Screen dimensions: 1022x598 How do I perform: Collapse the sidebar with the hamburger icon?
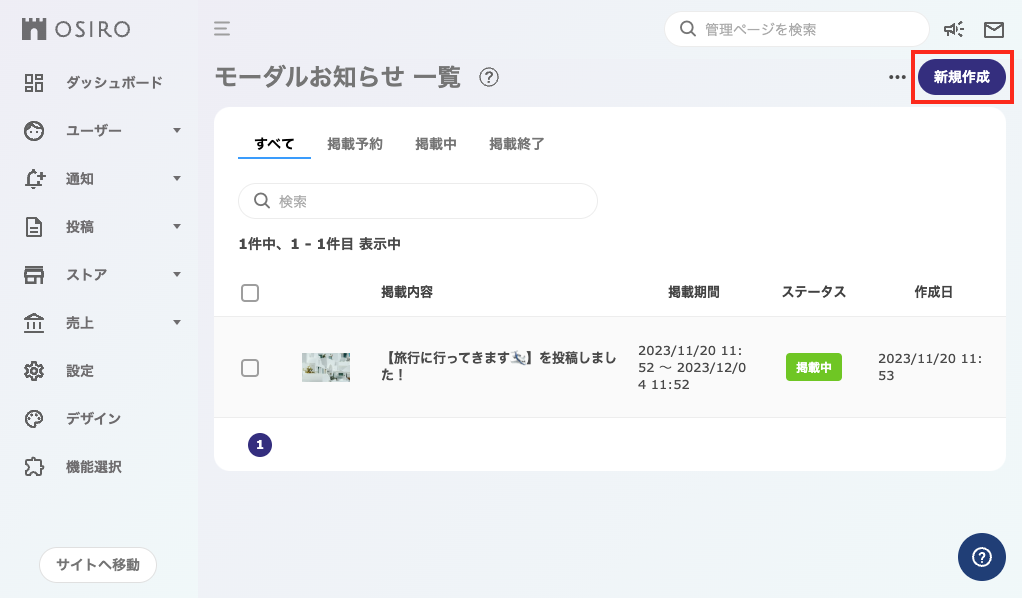pos(220,29)
